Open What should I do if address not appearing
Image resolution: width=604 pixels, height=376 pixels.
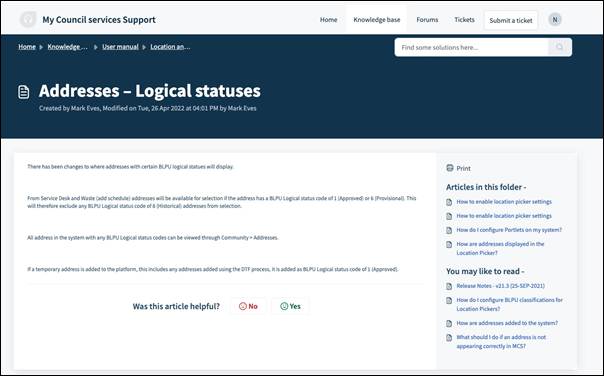pyautogui.click(x=501, y=342)
